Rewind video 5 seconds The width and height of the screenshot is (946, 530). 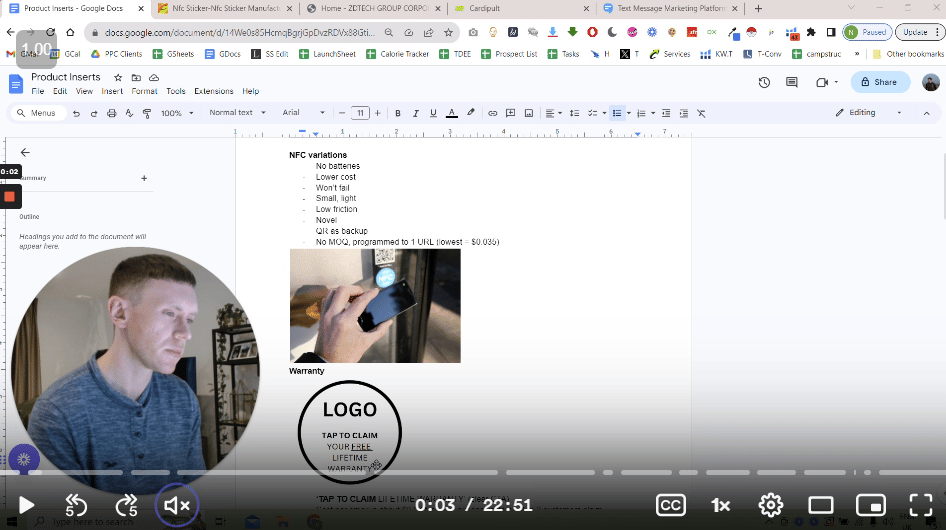pyautogui.click(x=77, y=505)
